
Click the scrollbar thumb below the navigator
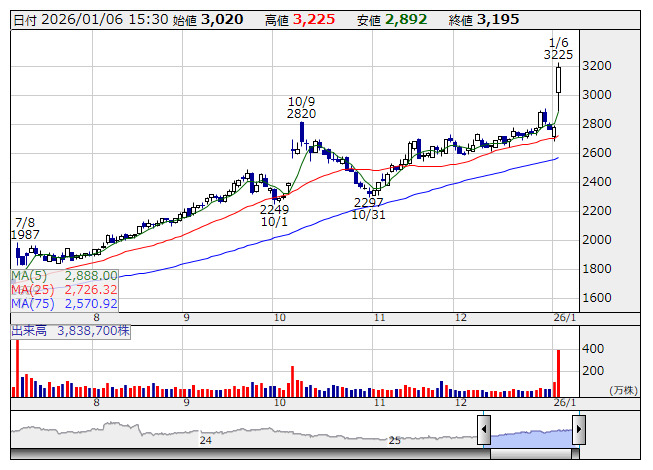(x=531, y=454)
